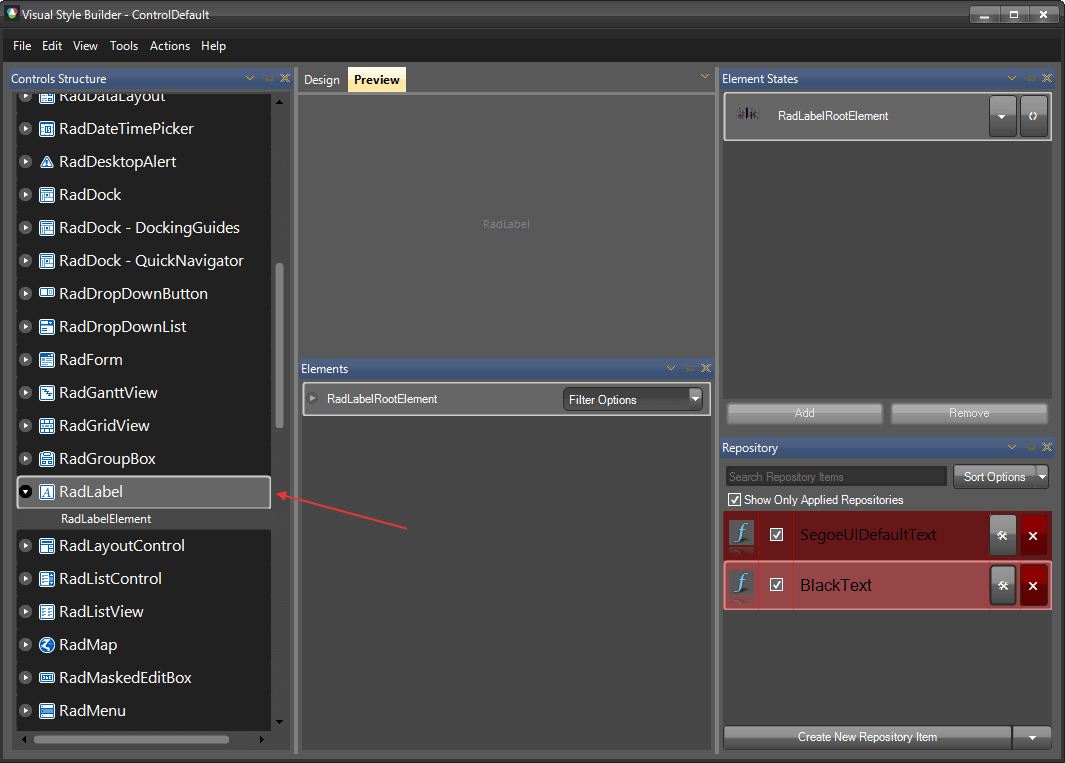This screenshot has width=1065, height=763.
Task: Click the Create New Repository Item button
Action: pos(866,737)
